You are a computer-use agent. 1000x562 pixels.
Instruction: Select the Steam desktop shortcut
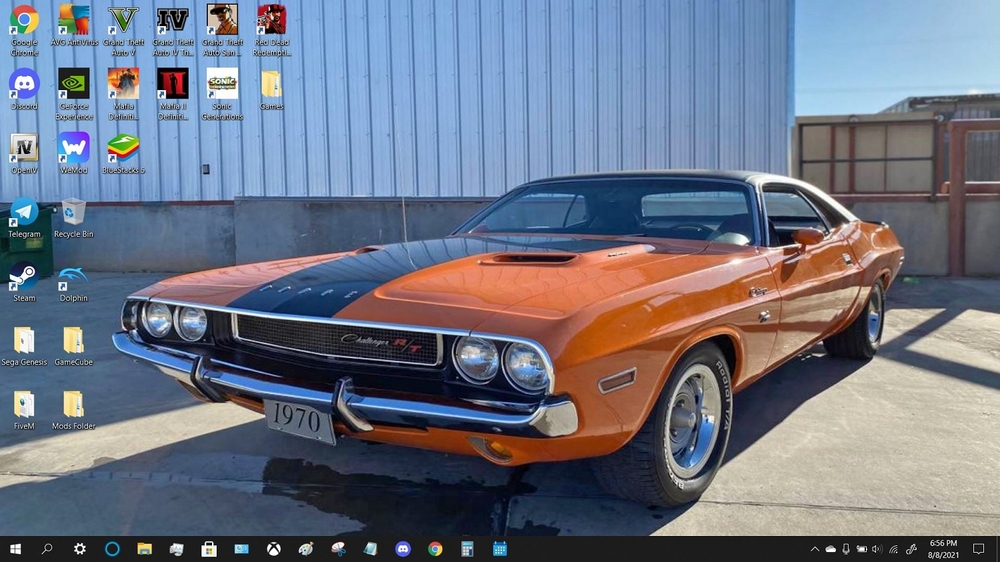tap(24, 276)
